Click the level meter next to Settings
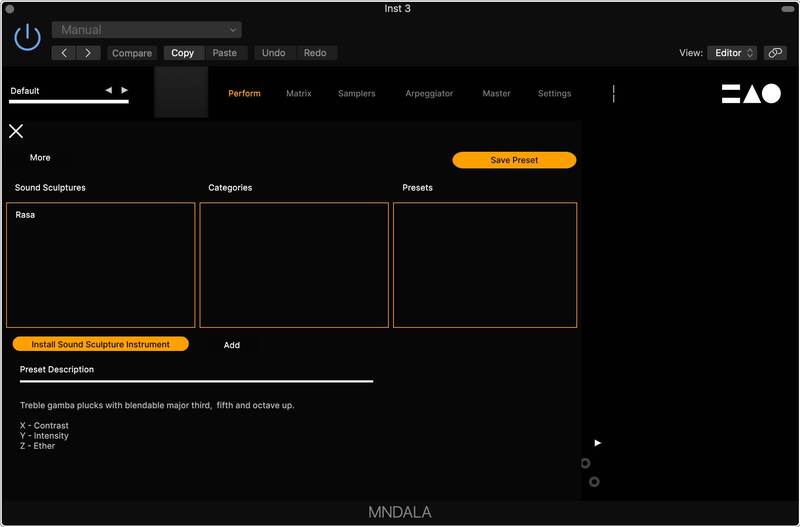This screenshot has width=800, height=527. coord(614,94)
